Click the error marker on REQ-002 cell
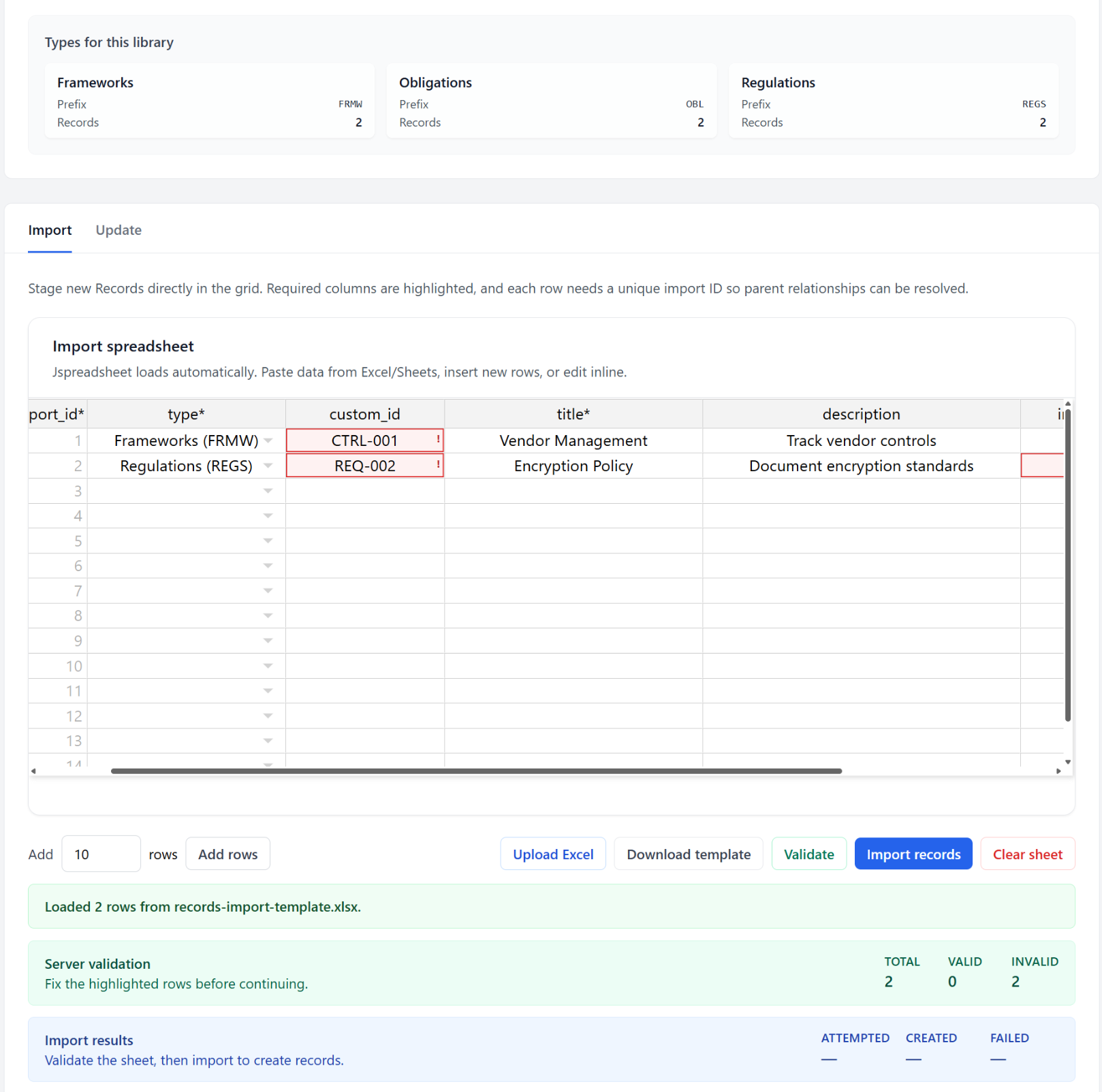The width and height of the screenshot is (1102, 1092). tap(438, 465)
